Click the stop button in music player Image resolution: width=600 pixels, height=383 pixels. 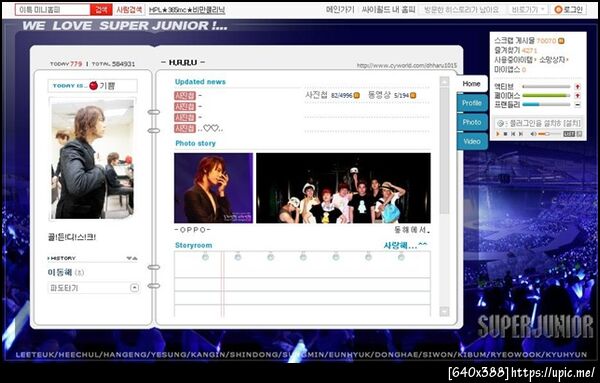coord(505,134)
